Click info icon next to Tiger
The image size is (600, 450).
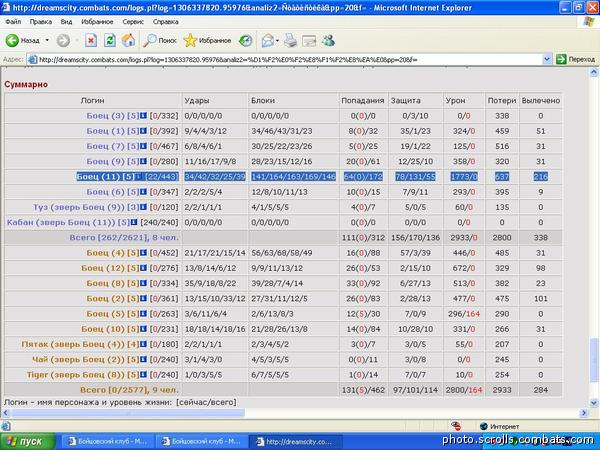[143, 375]
